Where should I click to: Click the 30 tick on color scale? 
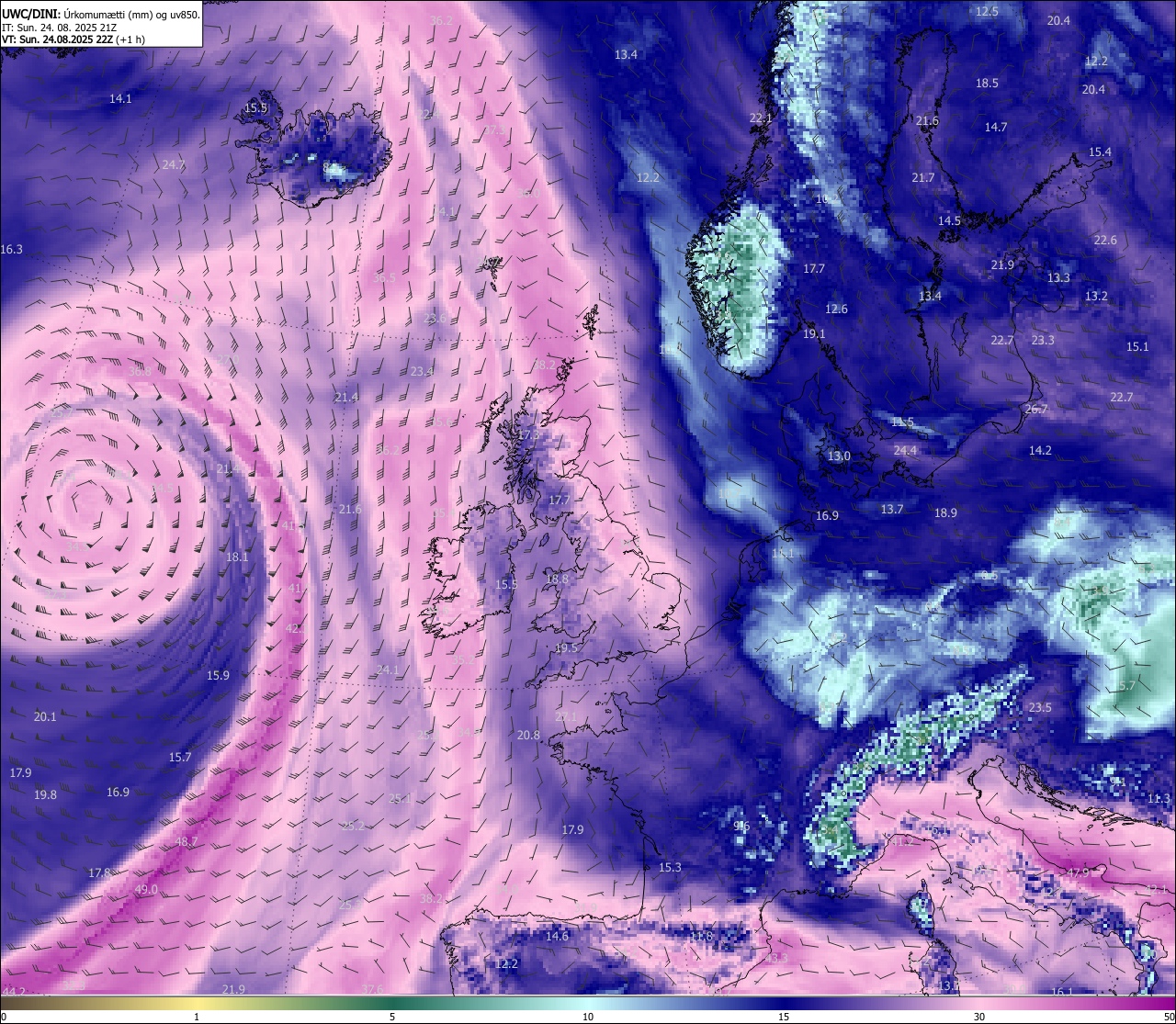pyautogui.click(x=979, y=1017)
